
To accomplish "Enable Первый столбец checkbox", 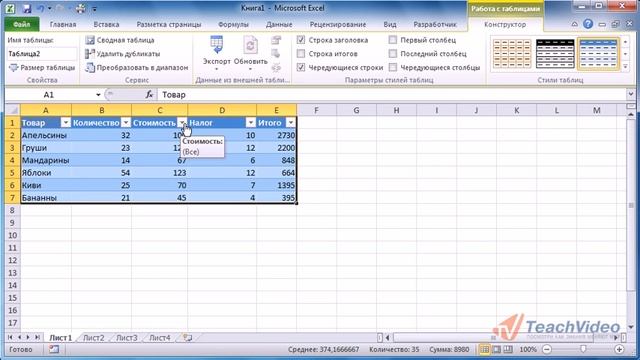I will [x=393, y=40].
